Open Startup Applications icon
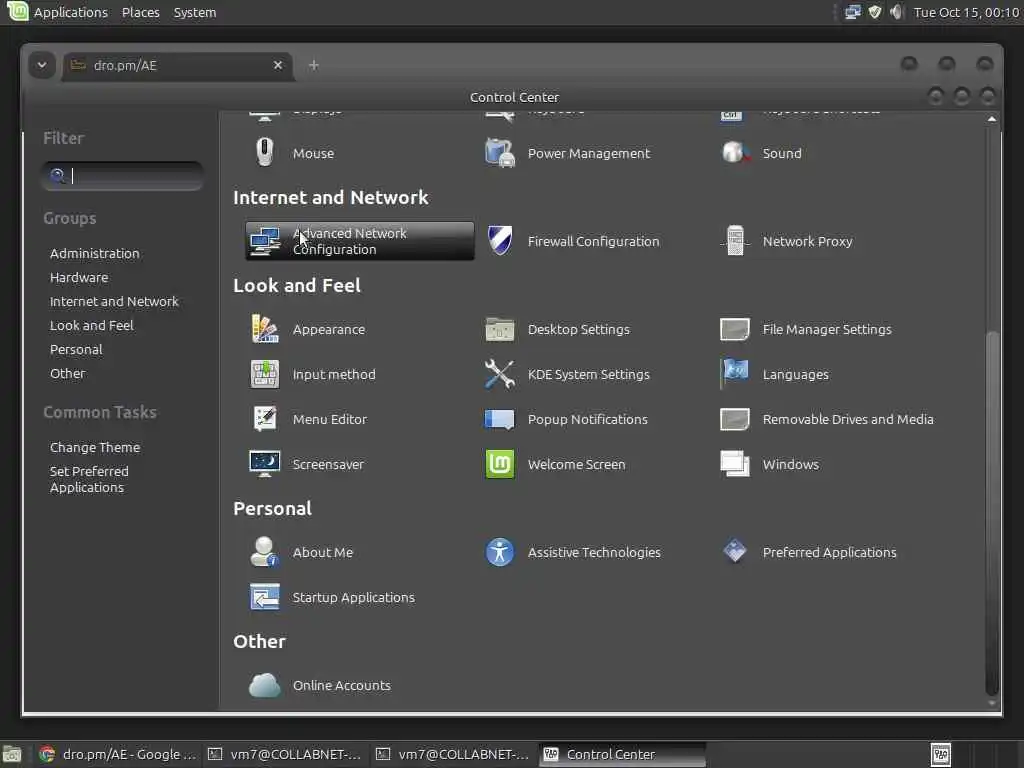Viewport: 1024px width, 768px height. pos(264,597)
